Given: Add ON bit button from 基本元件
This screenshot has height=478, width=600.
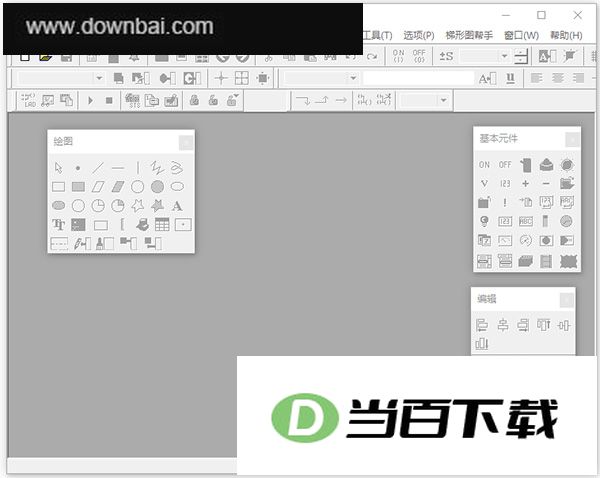Looking at the screenshot, I should tap(484, 165).
